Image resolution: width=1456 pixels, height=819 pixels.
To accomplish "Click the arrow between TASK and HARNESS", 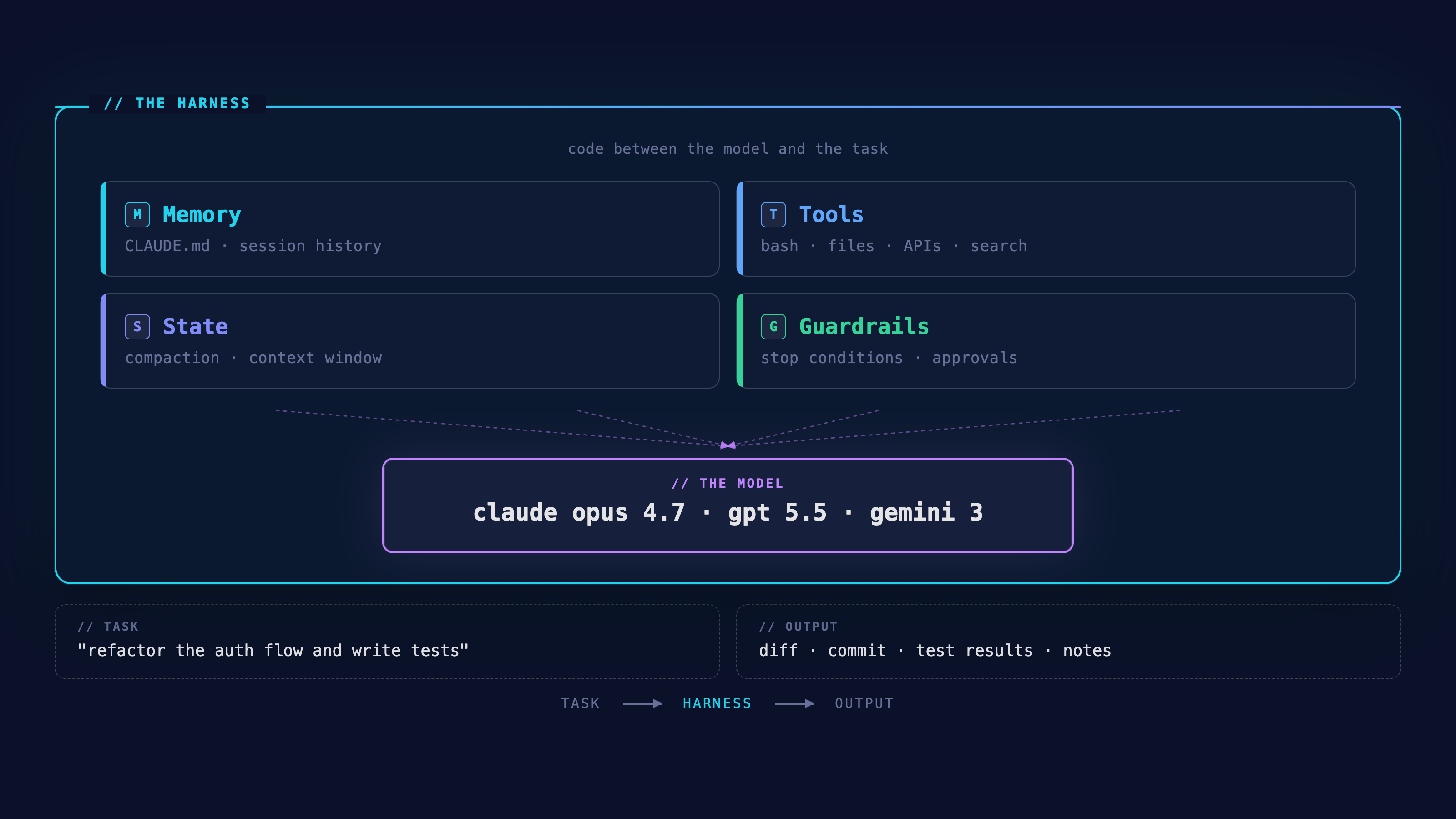I will 642,704.
